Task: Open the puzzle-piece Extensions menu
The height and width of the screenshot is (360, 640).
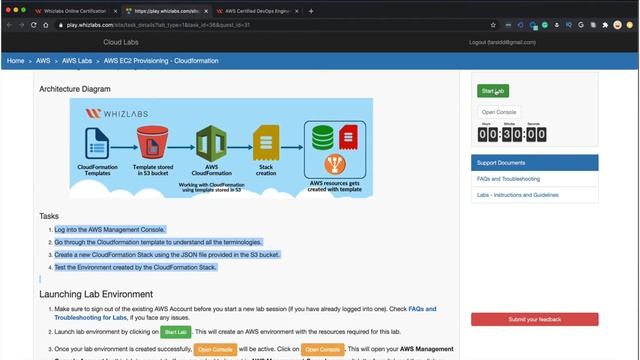Action: coord(605,25)
